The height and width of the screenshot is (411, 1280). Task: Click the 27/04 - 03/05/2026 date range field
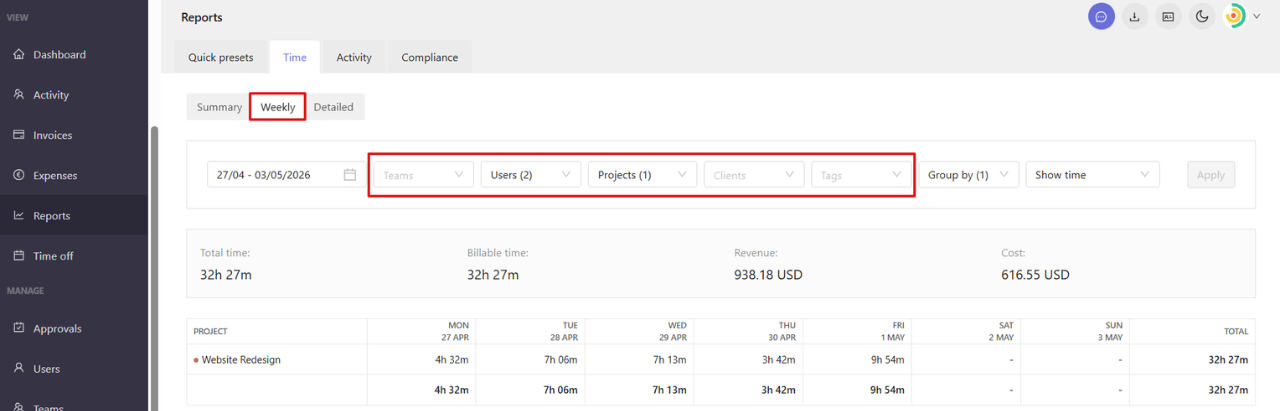tap(286, 175)
